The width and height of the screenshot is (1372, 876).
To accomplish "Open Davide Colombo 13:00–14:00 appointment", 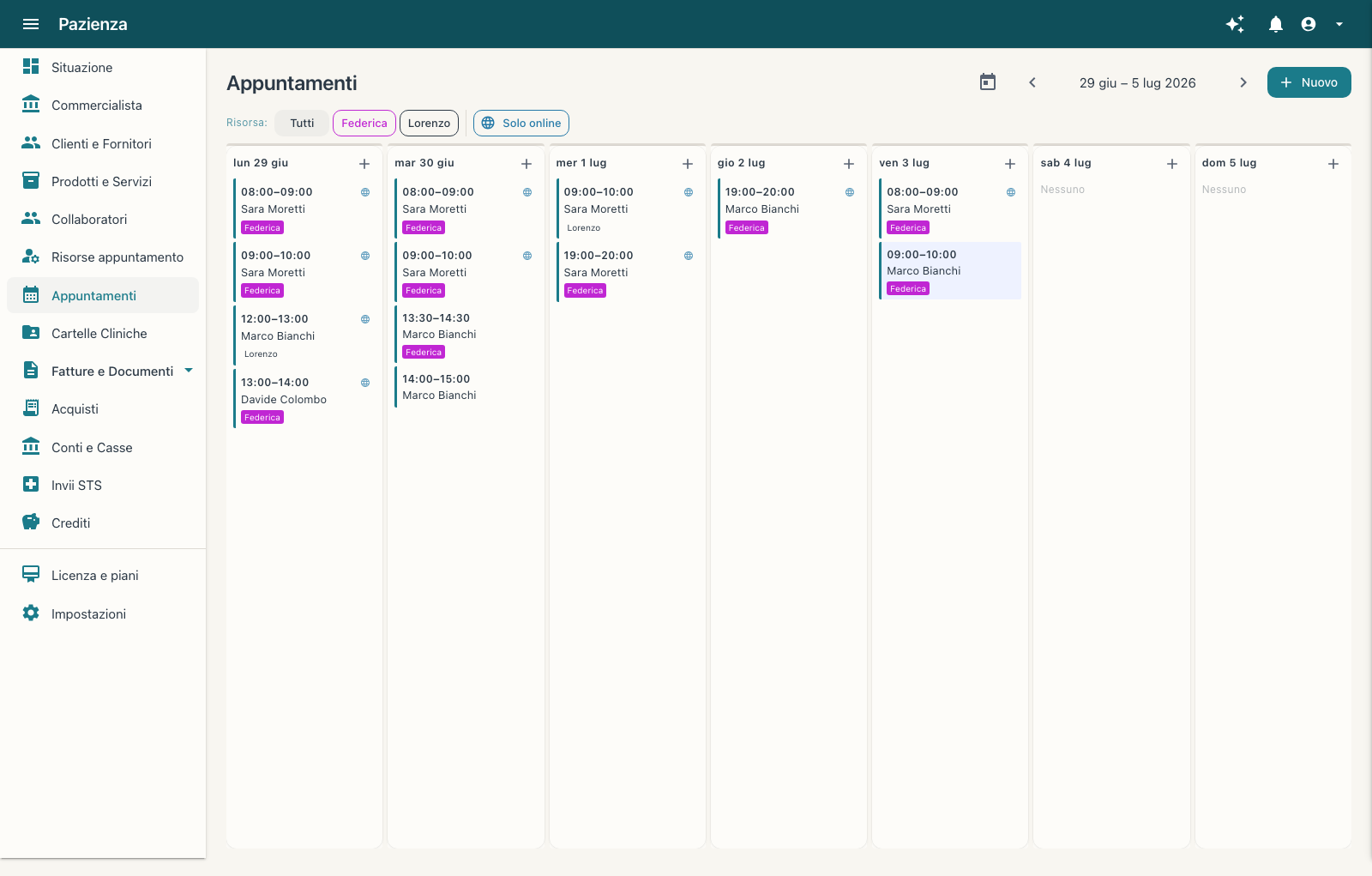I will 304,399.
